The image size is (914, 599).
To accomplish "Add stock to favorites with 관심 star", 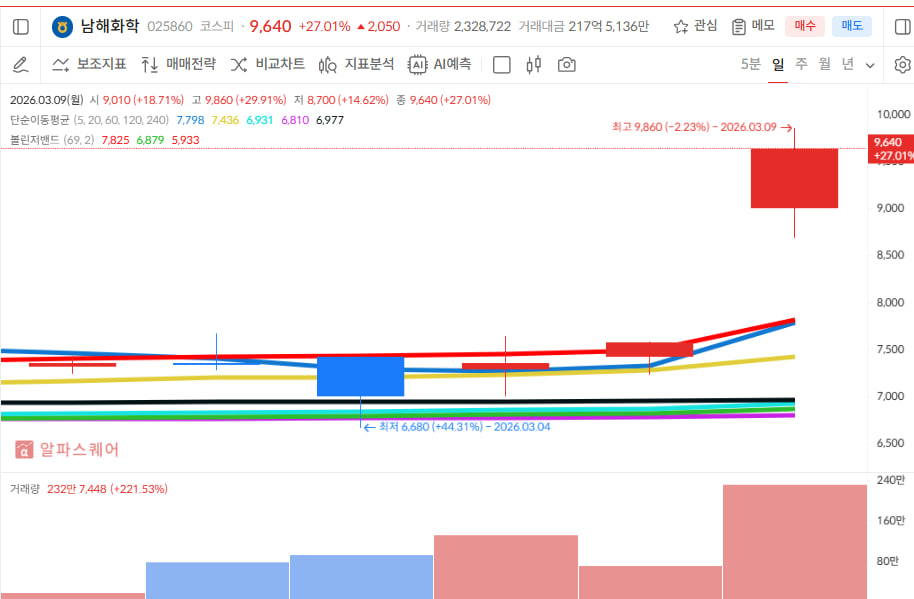I will 695,26.
